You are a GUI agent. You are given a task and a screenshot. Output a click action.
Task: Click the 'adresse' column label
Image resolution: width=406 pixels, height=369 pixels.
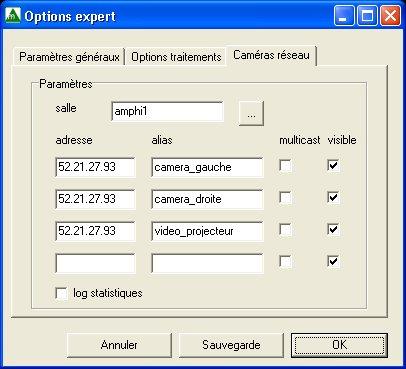pos(74,140)
